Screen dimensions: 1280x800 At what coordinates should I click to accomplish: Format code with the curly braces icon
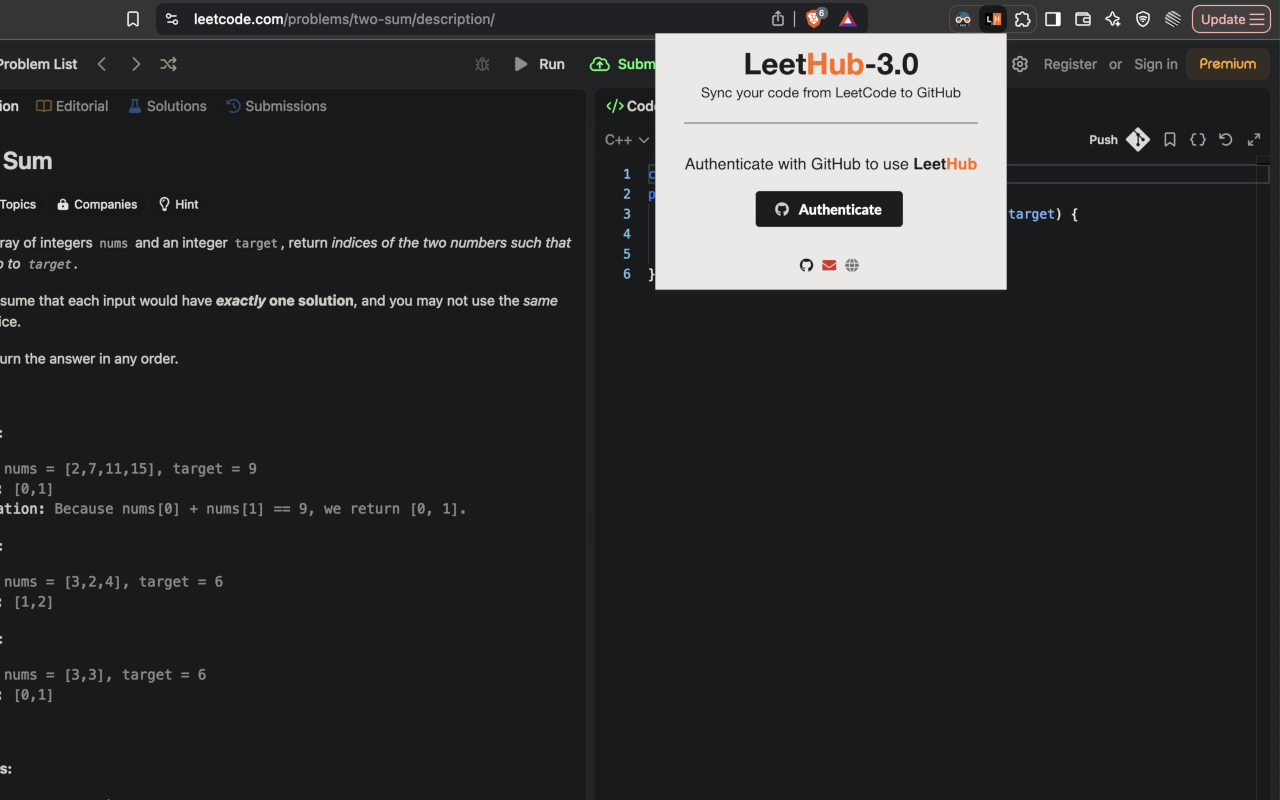click(1198, 140)
